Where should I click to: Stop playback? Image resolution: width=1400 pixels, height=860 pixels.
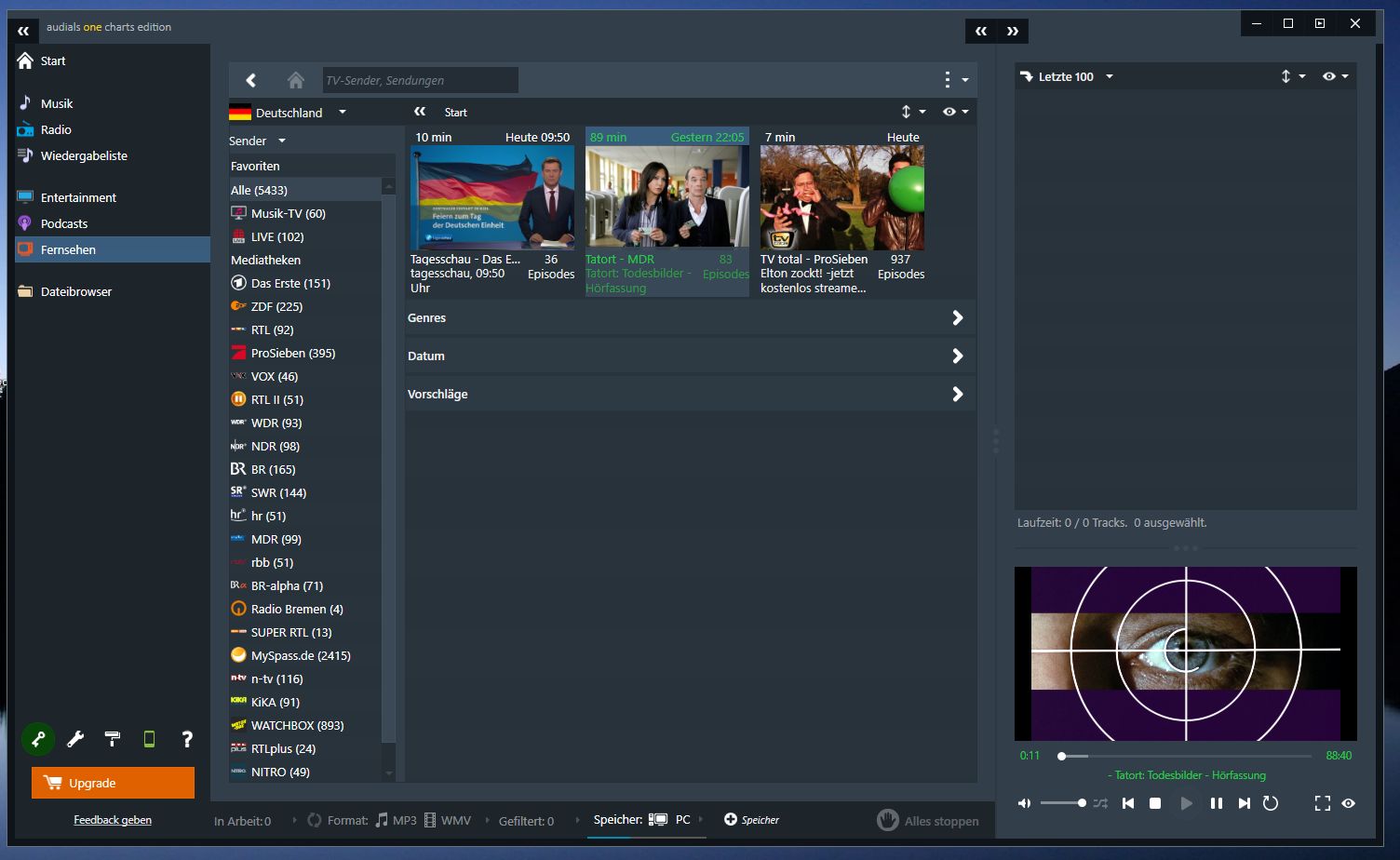click(x=1155, y=803)
